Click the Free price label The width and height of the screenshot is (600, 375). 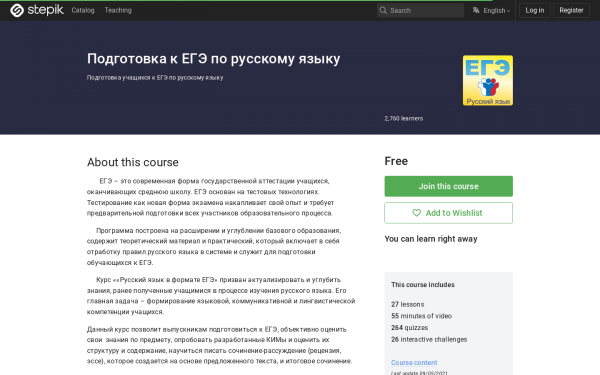[396, 161]
